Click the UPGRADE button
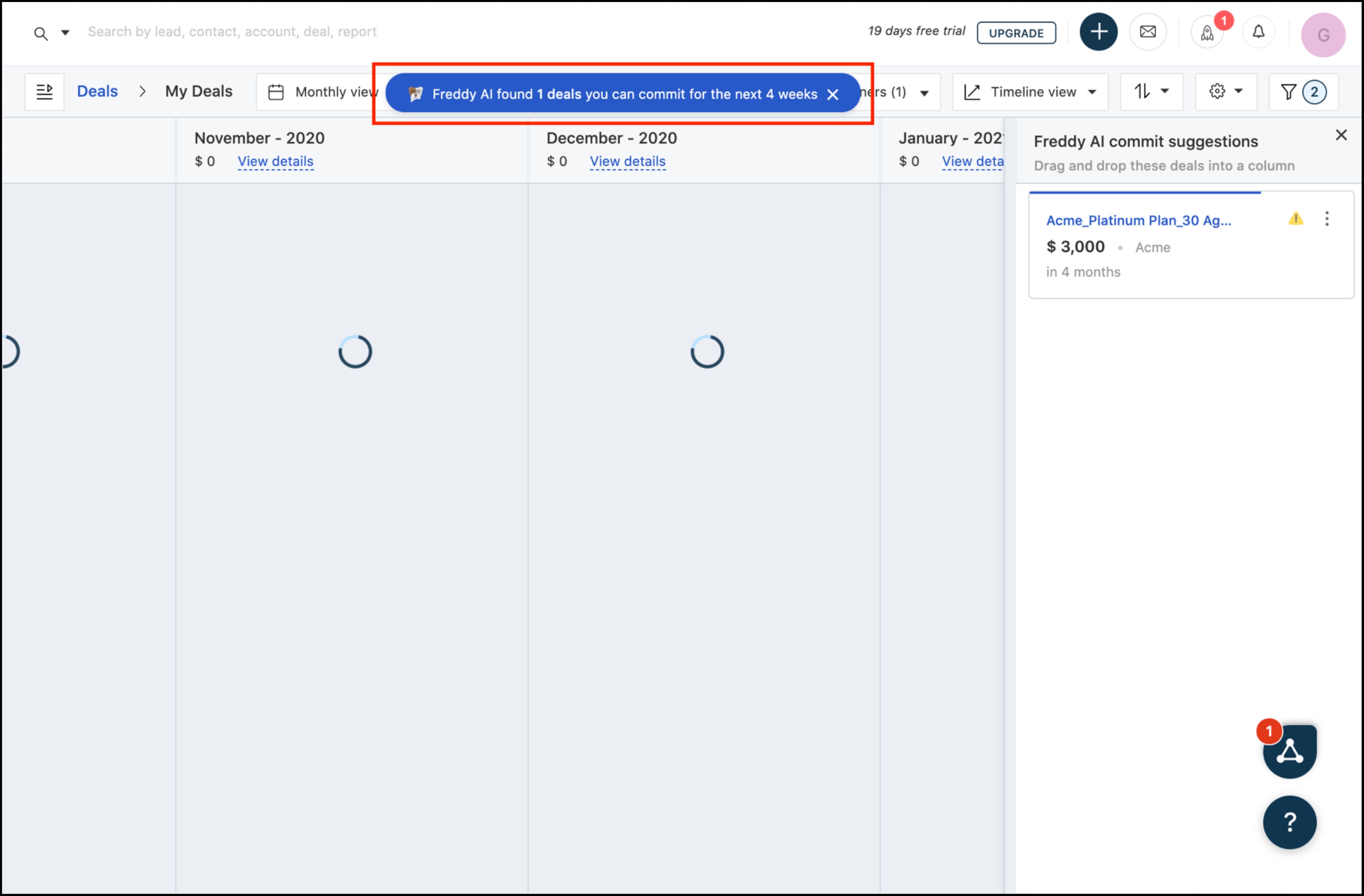 click(x=1016, y=33)
